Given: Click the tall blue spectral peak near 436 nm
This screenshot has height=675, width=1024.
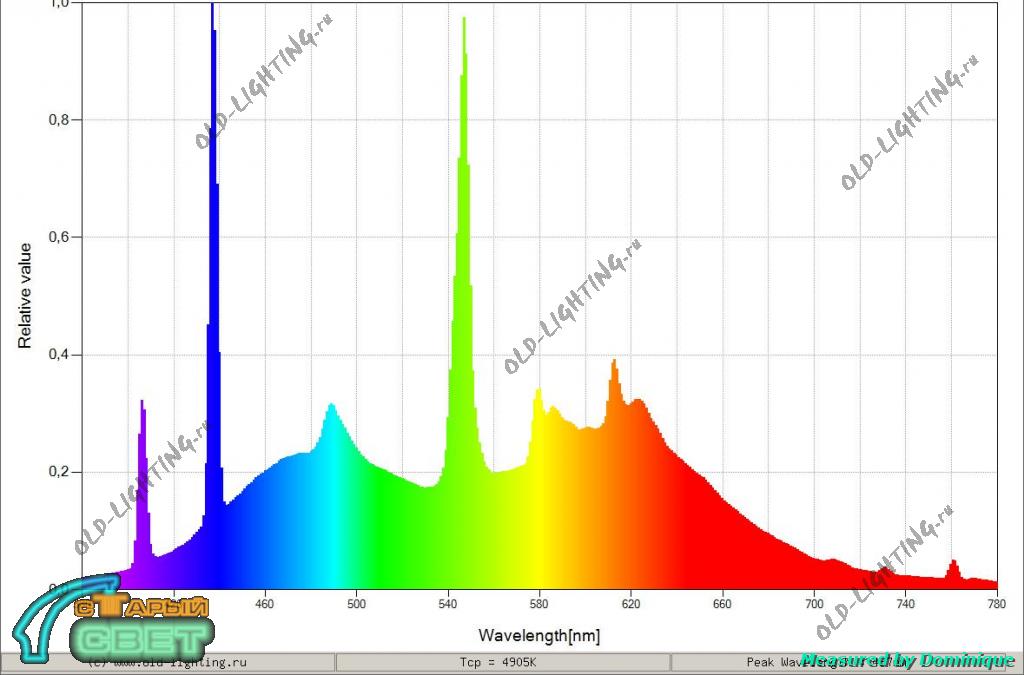Looking at the screenshot, I should [x=214, y=294].
